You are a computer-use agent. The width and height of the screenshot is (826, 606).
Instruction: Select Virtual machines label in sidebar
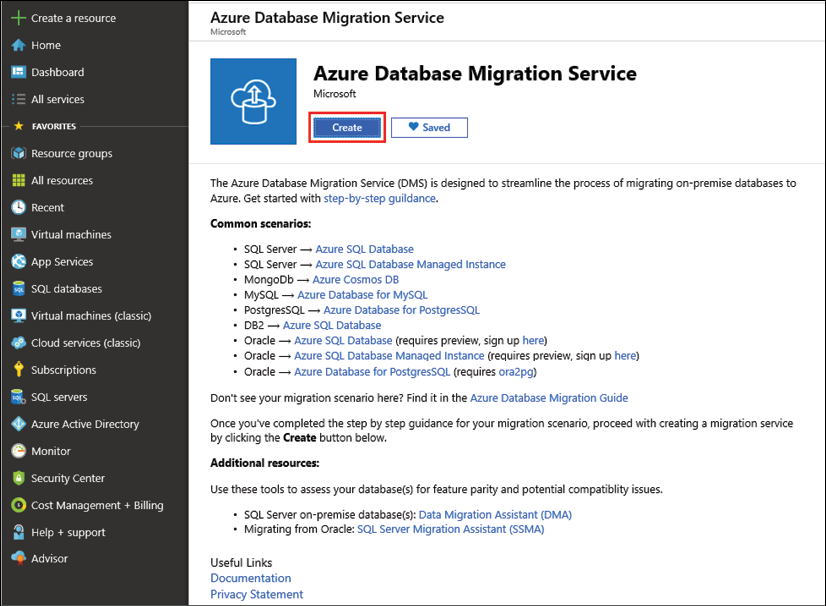71,234
